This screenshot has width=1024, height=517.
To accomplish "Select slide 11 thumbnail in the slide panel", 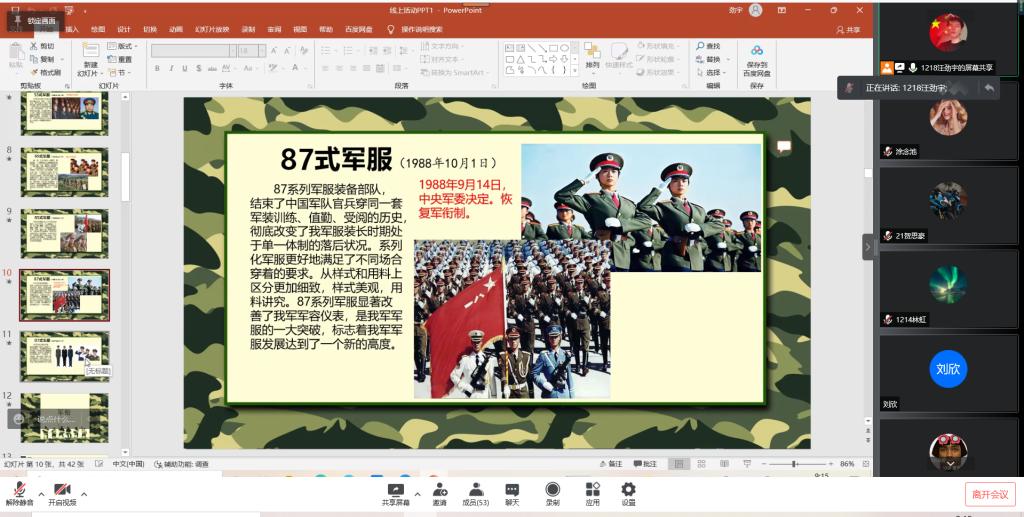I will click(65, 358).
